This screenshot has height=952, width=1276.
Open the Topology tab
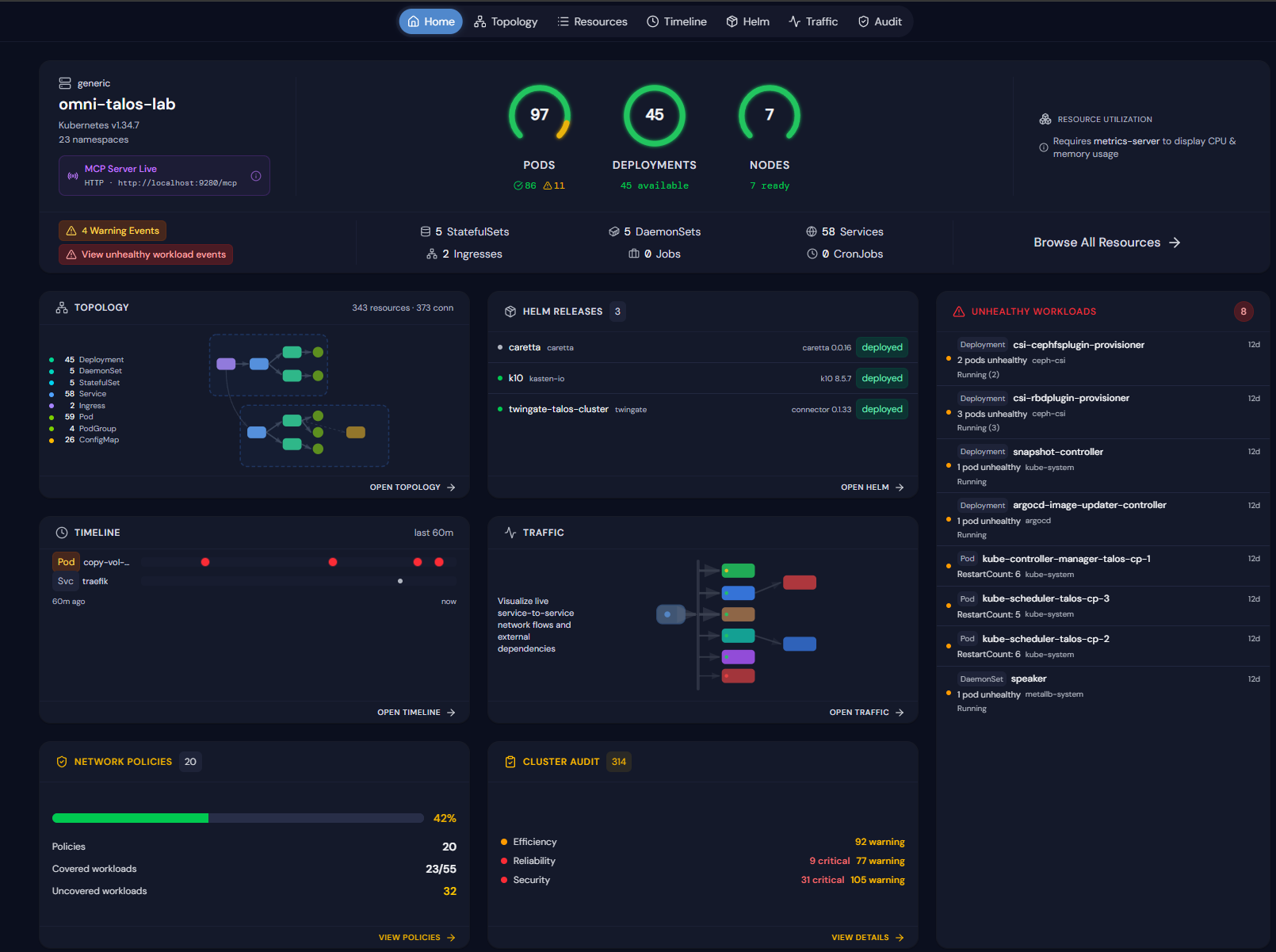click(506, 21)
